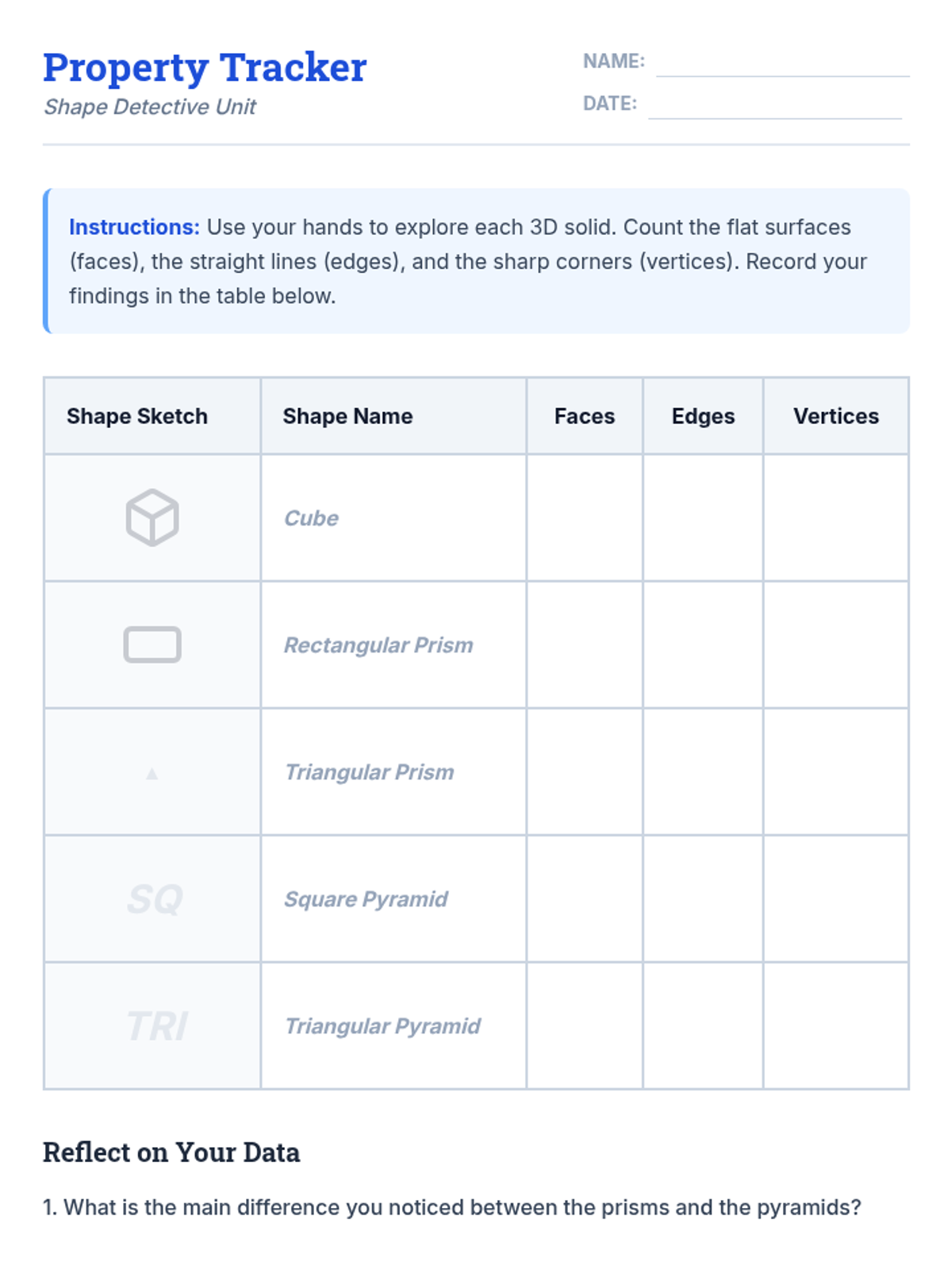Click the DATE entry line
The image size is (952, 1270).
774,106
